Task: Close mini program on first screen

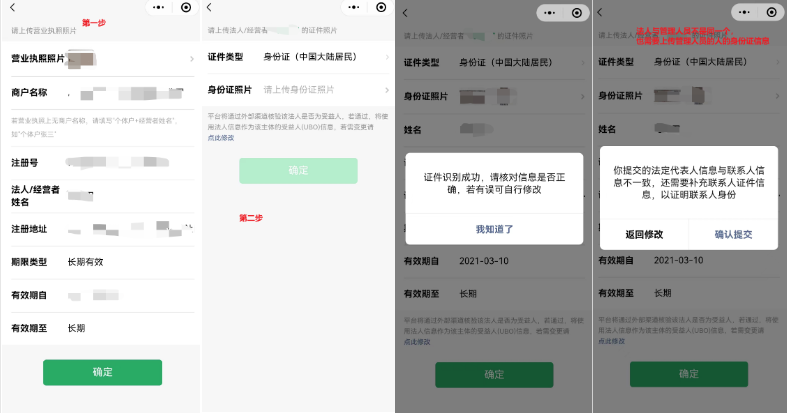Action: pos(186,8)
